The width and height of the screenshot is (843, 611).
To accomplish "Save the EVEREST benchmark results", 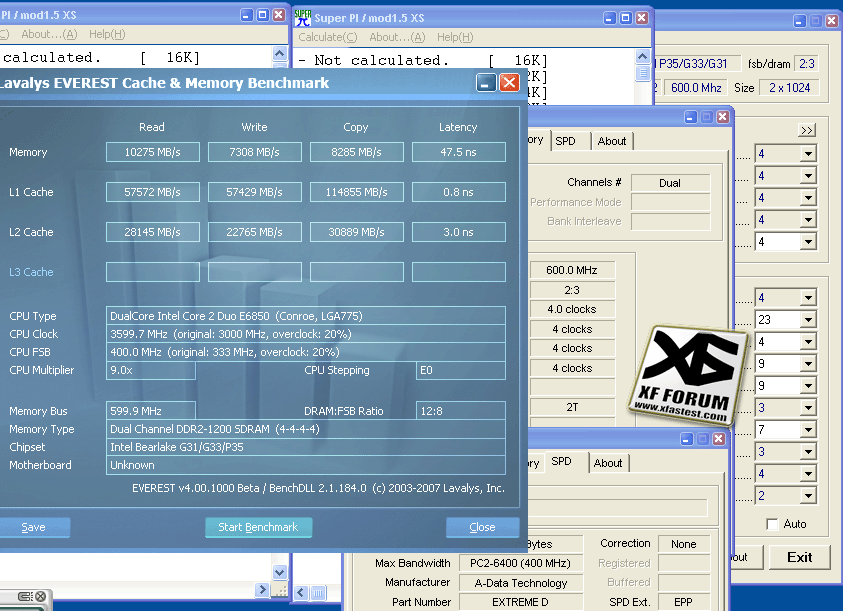I will (35, 527).
